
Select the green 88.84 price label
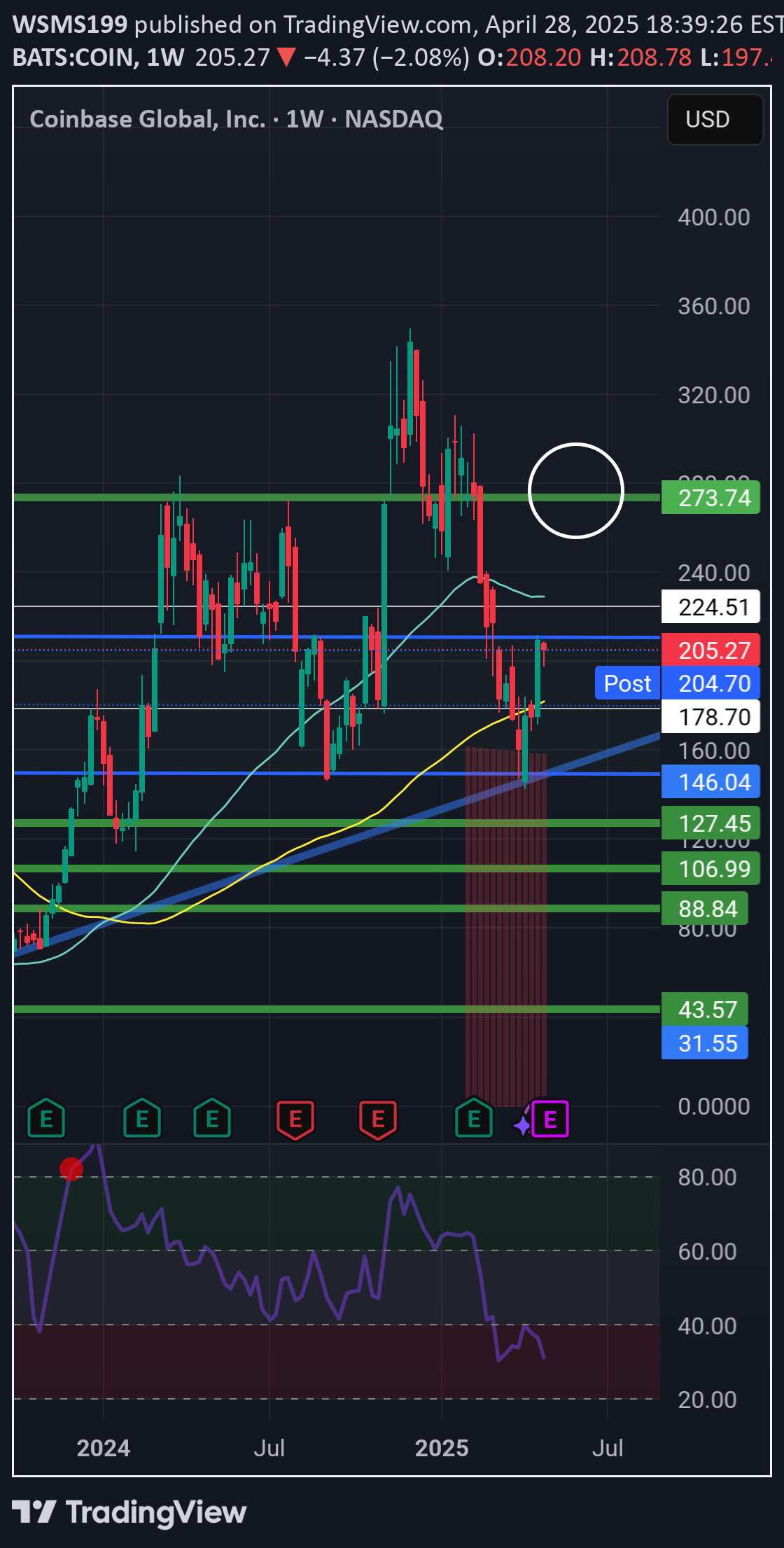point(705,909)
